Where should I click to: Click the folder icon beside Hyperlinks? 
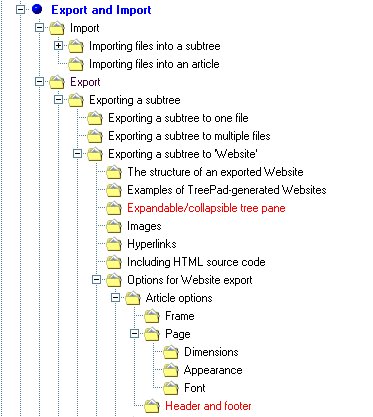(x=114, y=244)
